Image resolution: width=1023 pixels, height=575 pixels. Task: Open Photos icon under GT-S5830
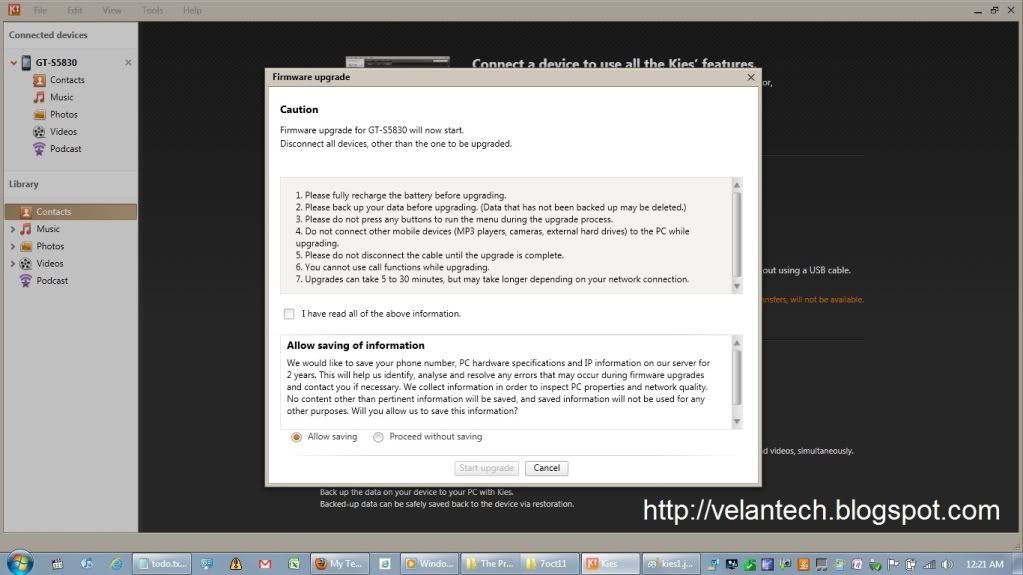click(39, 115)
